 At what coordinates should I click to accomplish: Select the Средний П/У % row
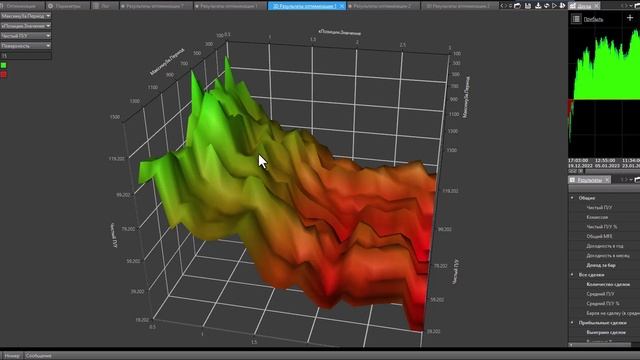[604, 304]
